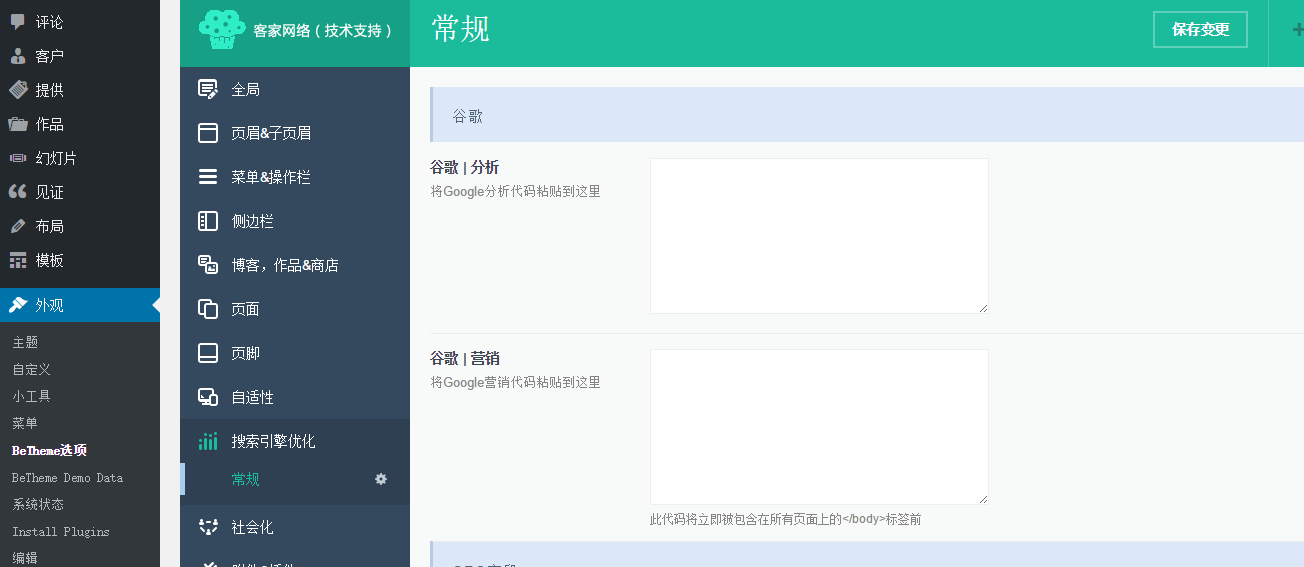The image size is (1304, 567).
Task: Click into the 谷歌 | 营销 code textarea
Action: pyautogui.click(x=819, y=427)
